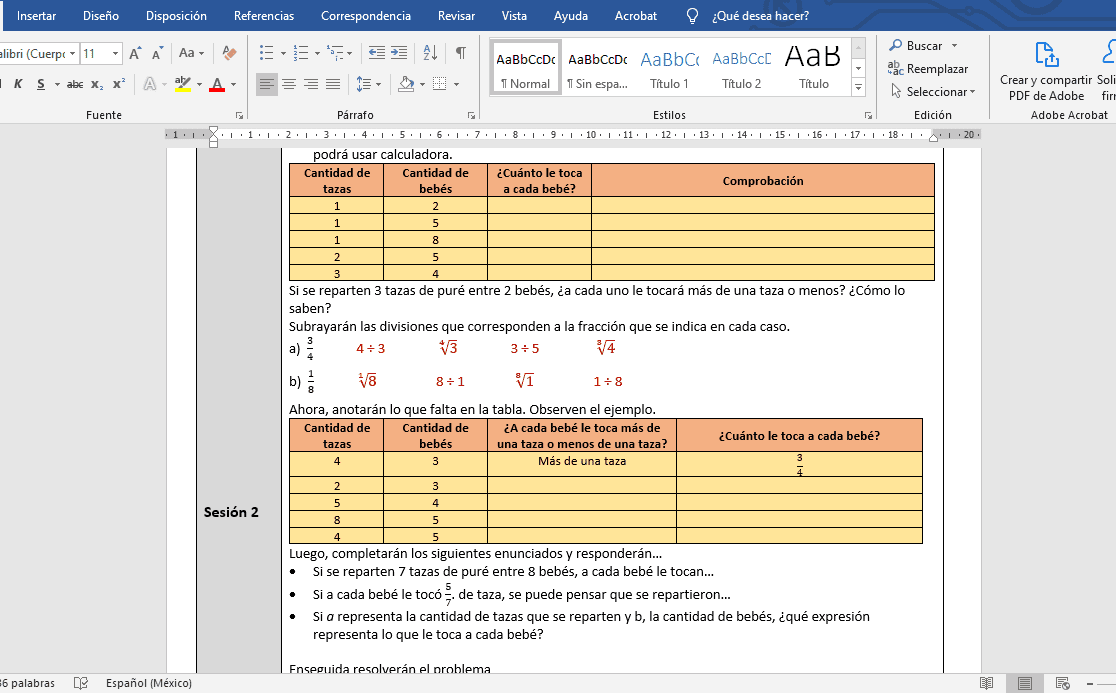The height and width of the screenshot is (693, 1116).
Task: Open the Change Case (Aa) dropdown
Action: click(191, 53)
